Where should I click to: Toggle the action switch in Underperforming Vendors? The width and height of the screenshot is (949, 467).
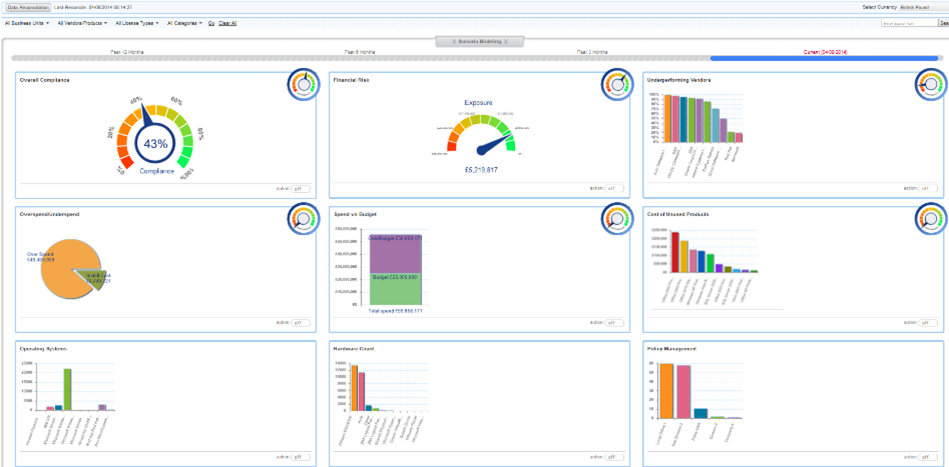[929, 188]
